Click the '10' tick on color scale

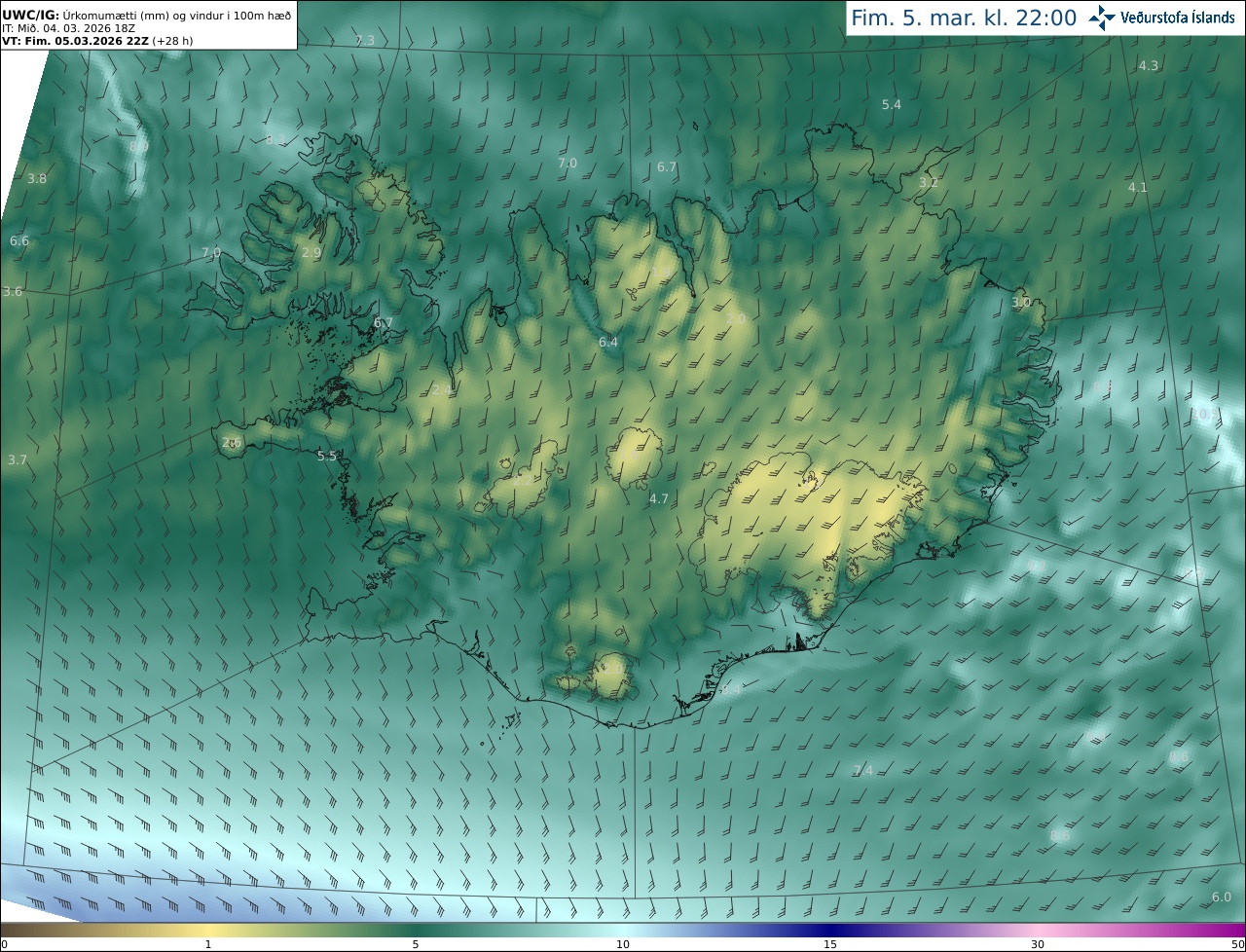(623, 944)
